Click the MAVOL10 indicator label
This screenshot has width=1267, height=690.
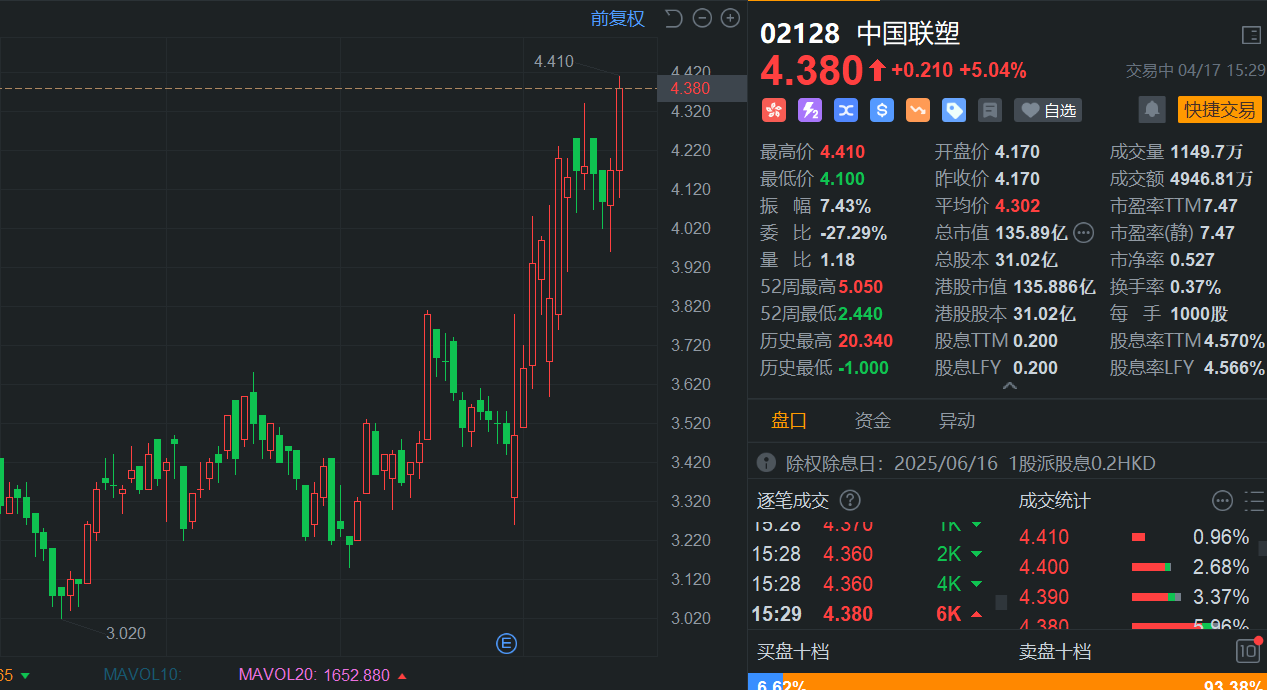[142, 675]
